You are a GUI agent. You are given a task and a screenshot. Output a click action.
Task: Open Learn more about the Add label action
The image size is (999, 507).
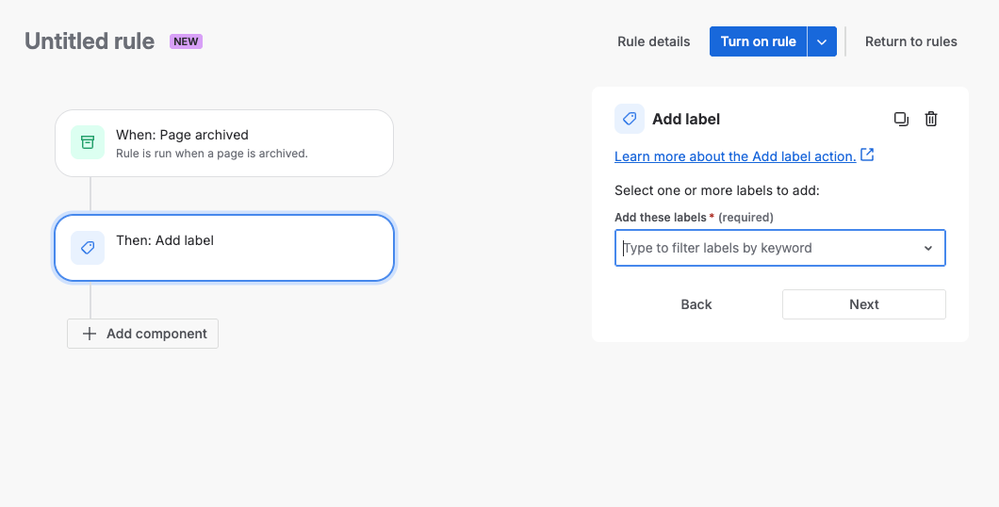click(x=735, y=156)
